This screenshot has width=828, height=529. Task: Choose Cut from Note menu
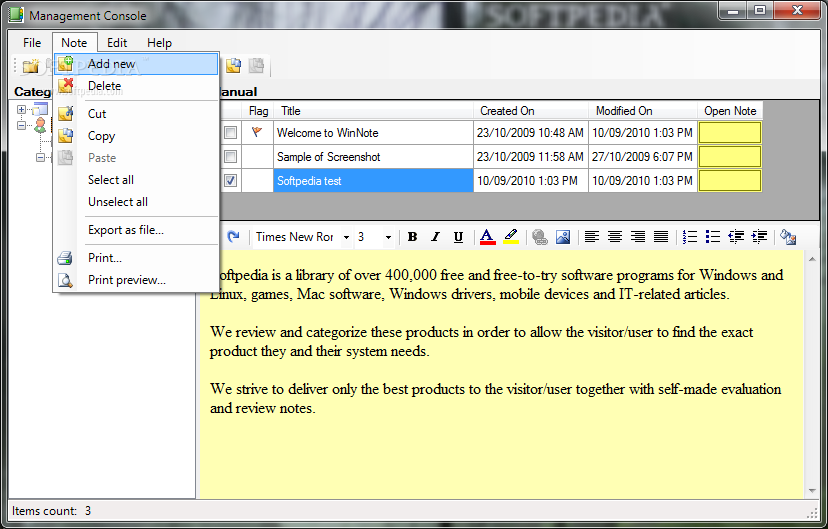point(136,114)
